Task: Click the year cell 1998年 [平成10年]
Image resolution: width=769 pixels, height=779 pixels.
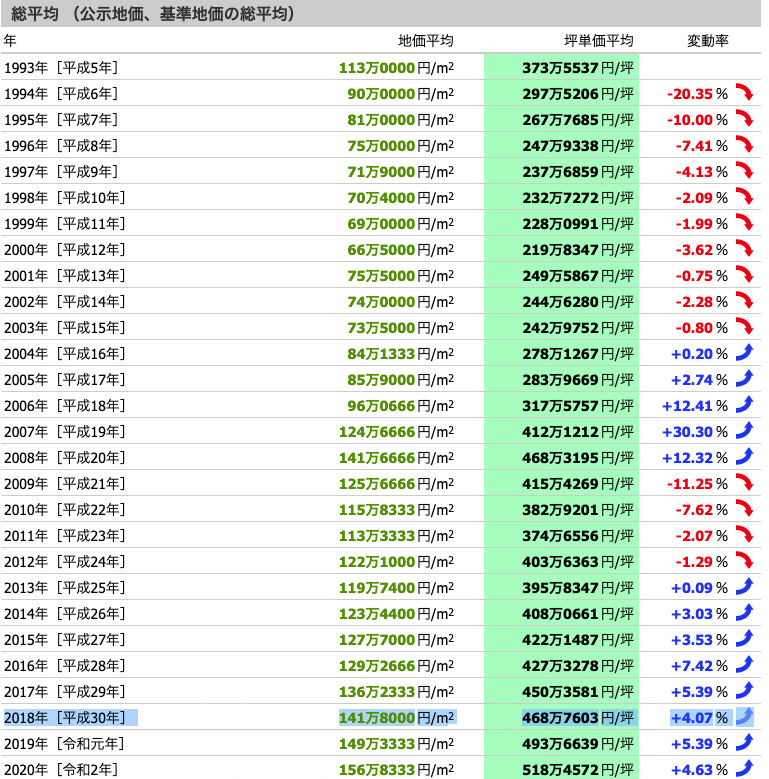Action: (x=64, y=198)
